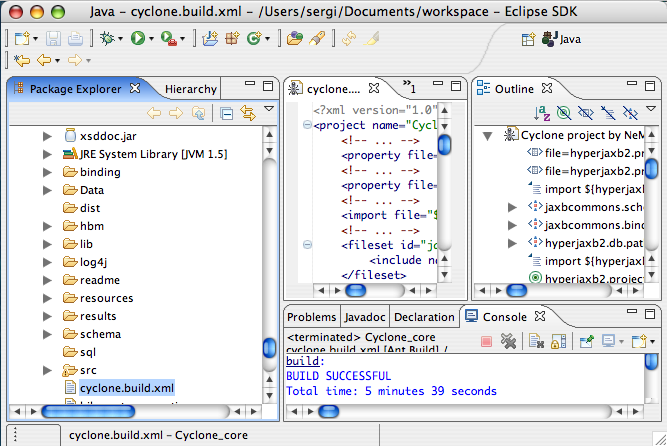Toggle Link with Editor in Package Explorer

(248, 113)
